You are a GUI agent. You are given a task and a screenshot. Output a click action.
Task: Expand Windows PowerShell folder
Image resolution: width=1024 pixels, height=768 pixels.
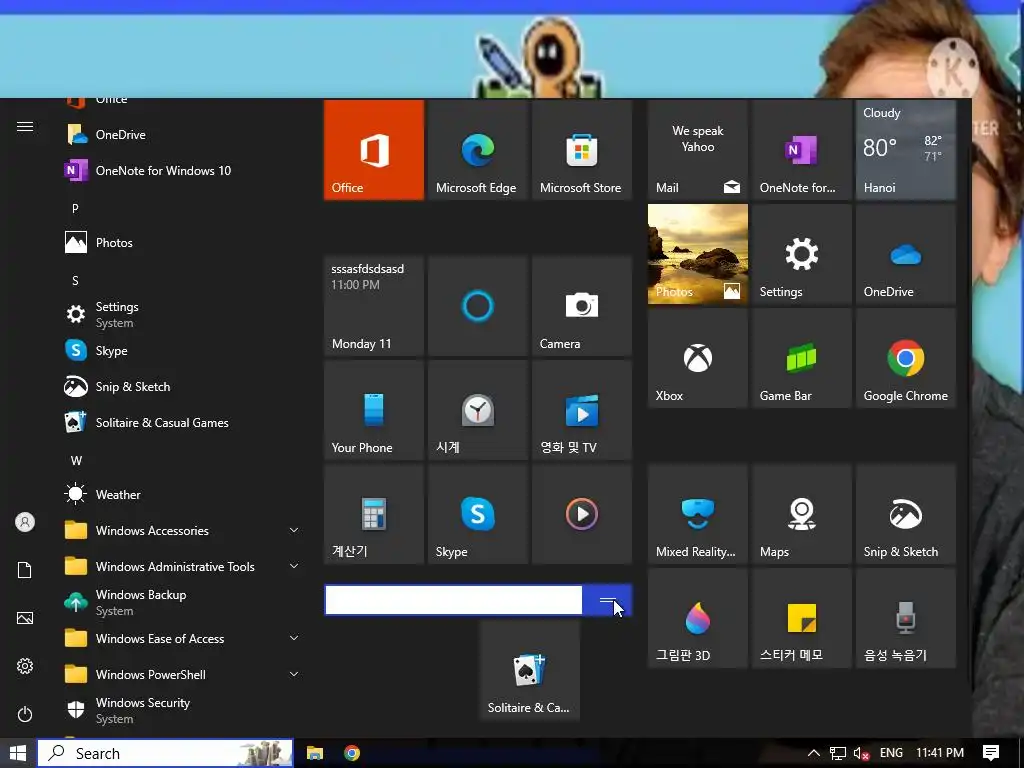pyautogui.click(x=182, y=674)
